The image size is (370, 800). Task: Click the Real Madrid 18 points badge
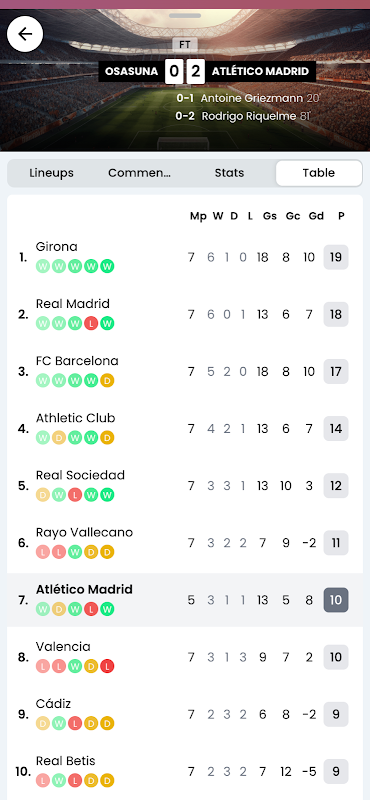(336, 314)
